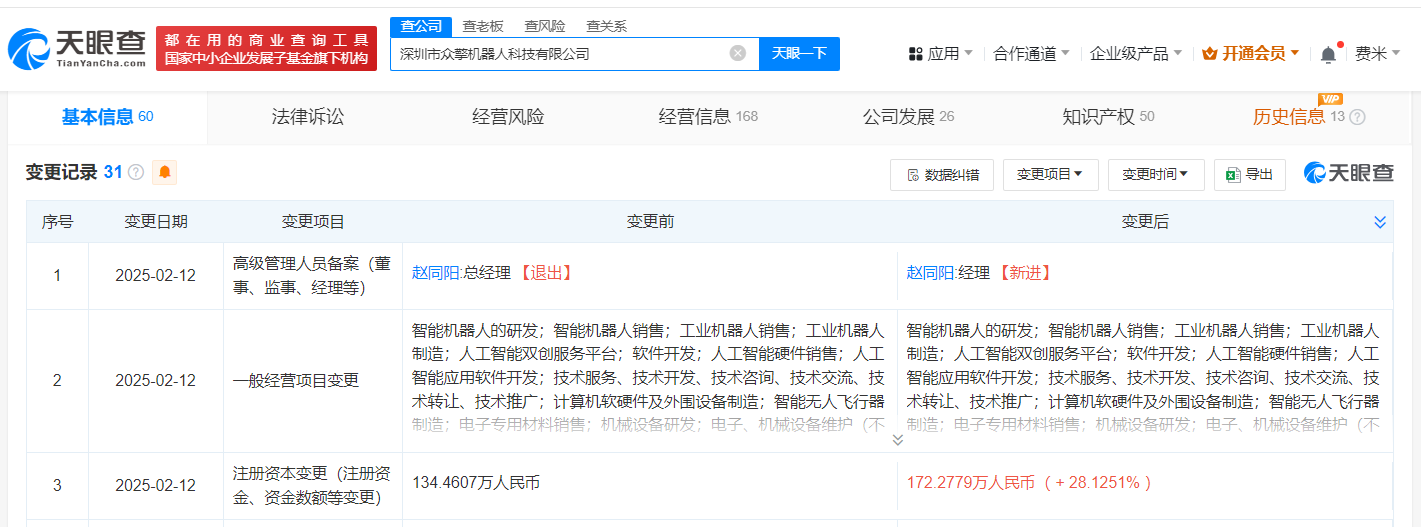Click the orange alert bell beside 变更记录
1421x527 pixels.
(x=165, y=173)
